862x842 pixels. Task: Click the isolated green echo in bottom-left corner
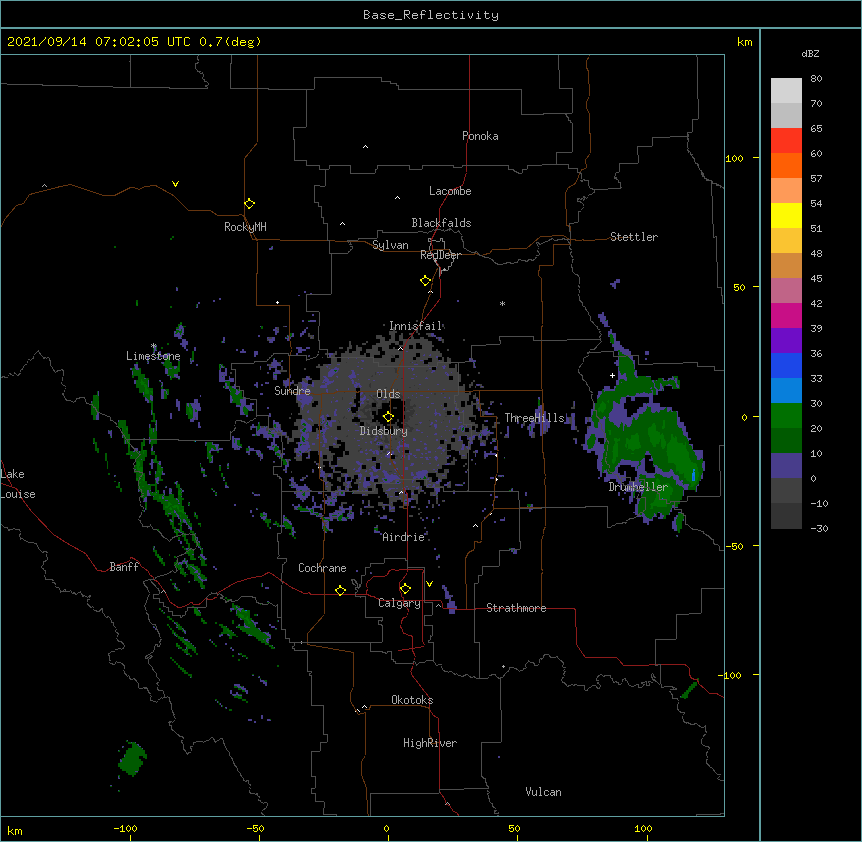click(x=132, y=758)
